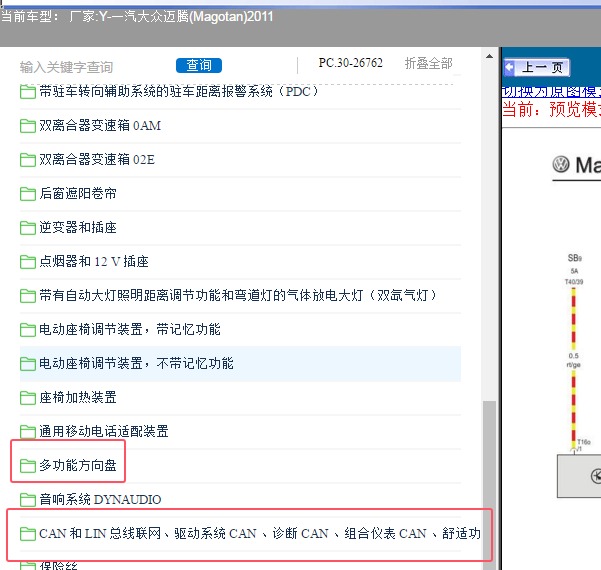Open folder icon for 通用移动电话适配装置
The image size is (601, 570).
coord(28,432)
